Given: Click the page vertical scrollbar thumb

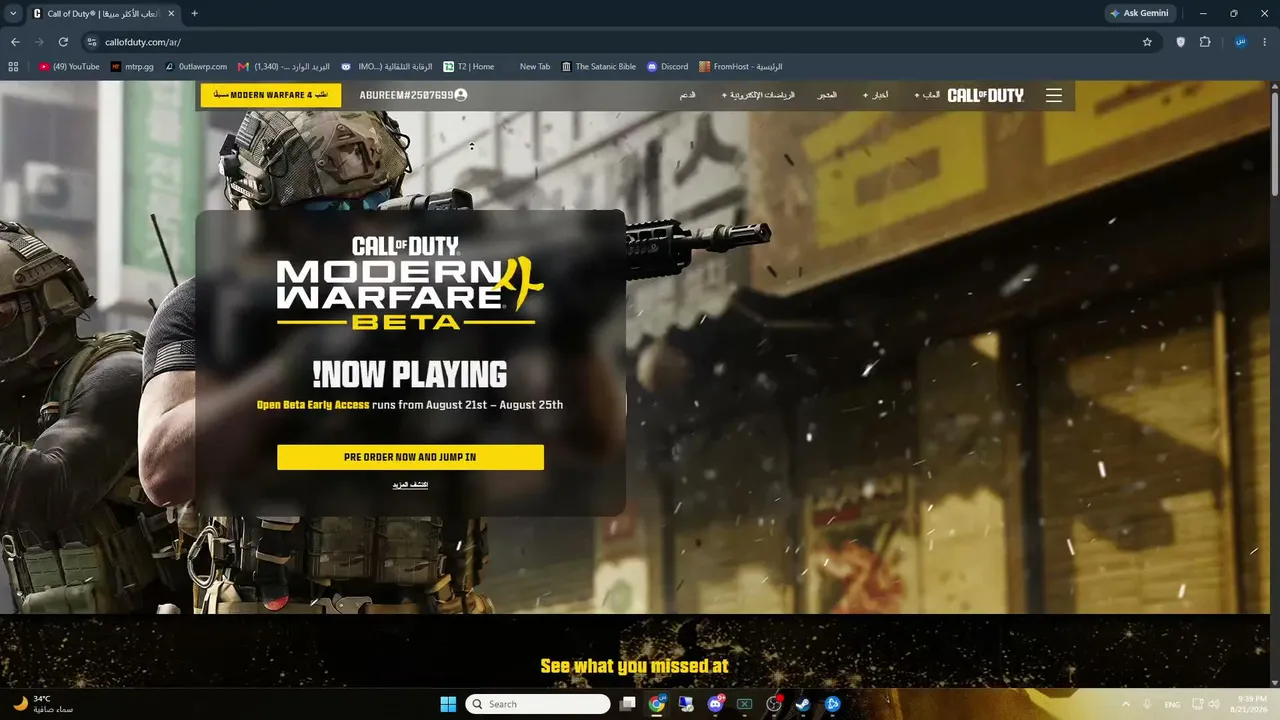Looking at the screenshot, I should click(1274, 145).
